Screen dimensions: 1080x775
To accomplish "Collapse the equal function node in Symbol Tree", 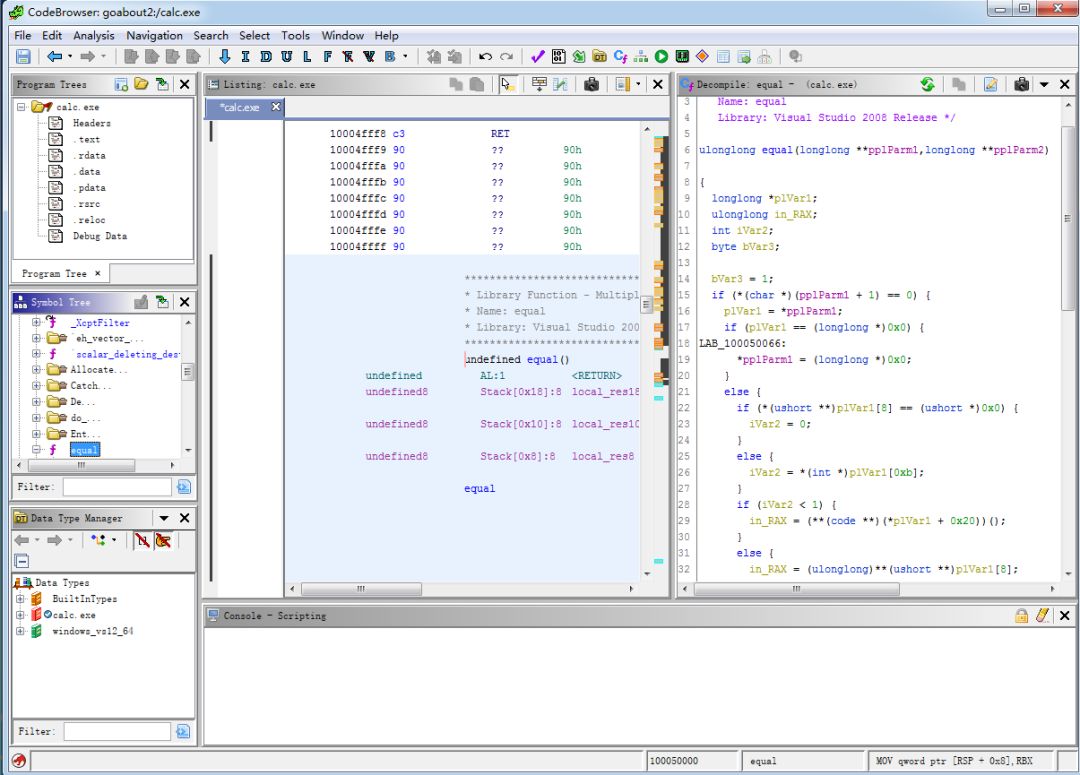I will pyautogui.click(x=37, y=450).
